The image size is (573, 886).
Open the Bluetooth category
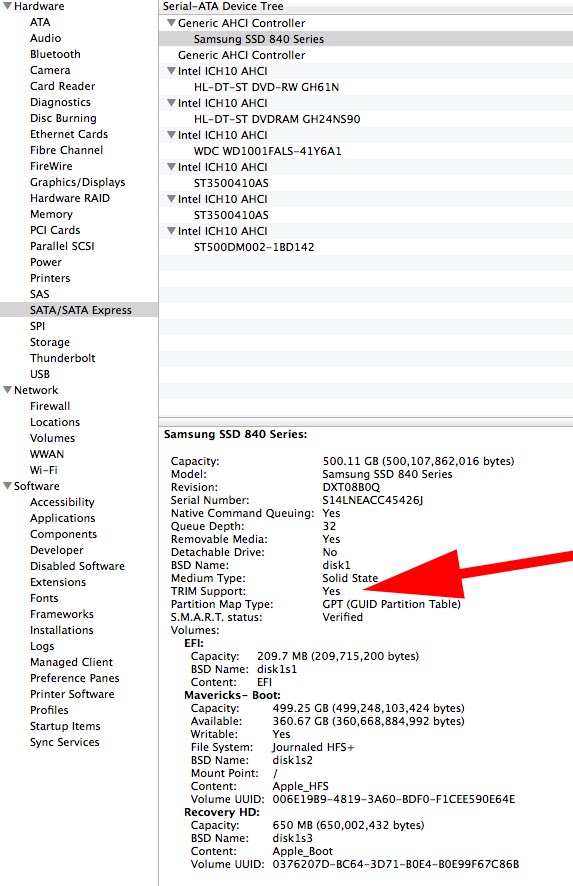pos(55,54)
